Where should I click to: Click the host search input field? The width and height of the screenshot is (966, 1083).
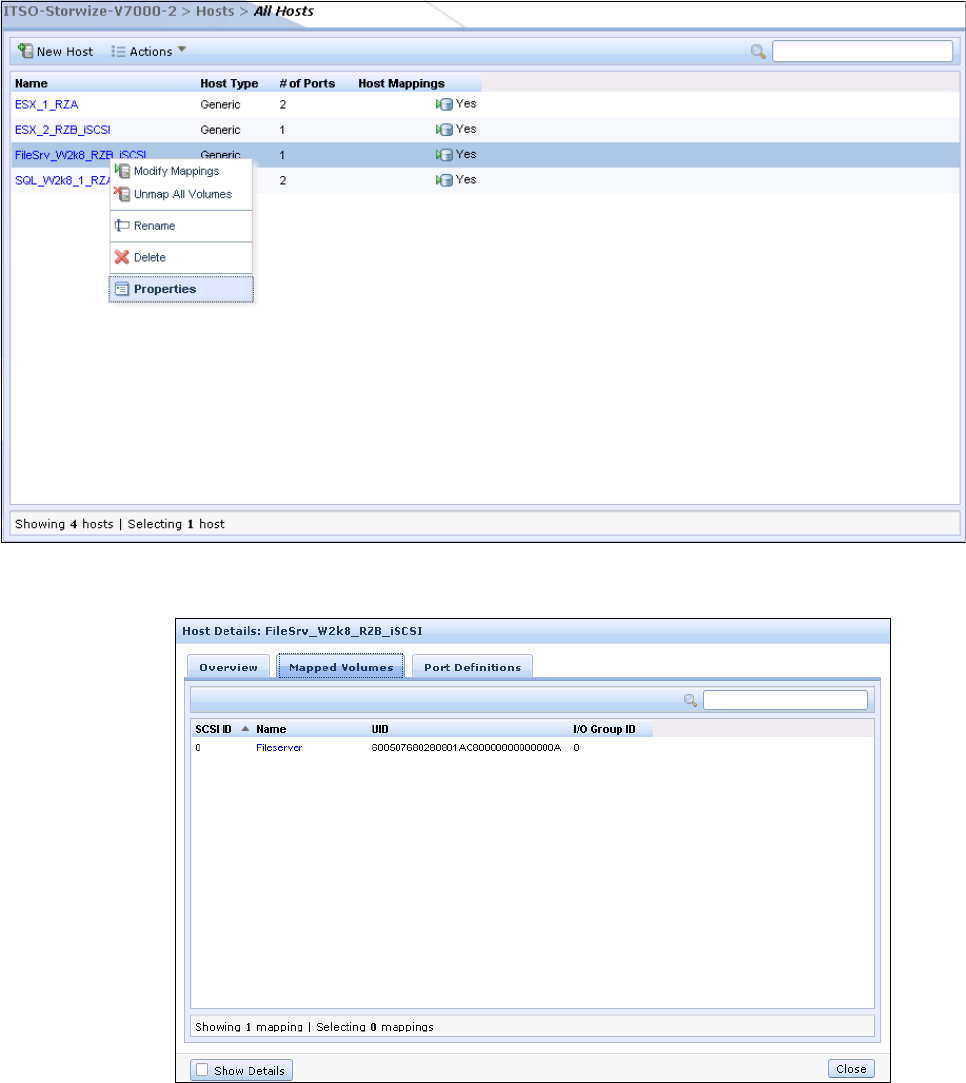click(x=861, y=51)
